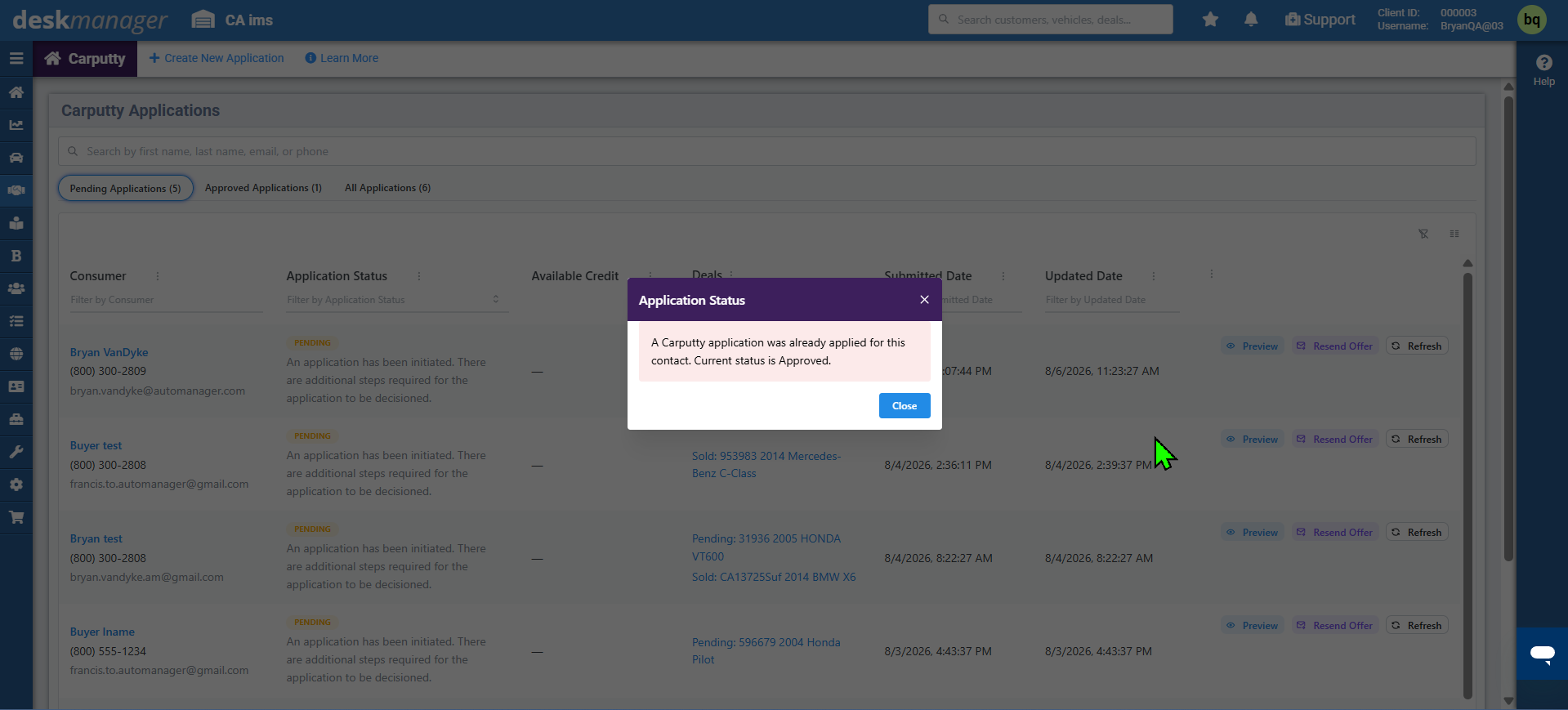Screen dimensions: 1568x710
Task: Open the Learn More link
Action: (342, 58)
